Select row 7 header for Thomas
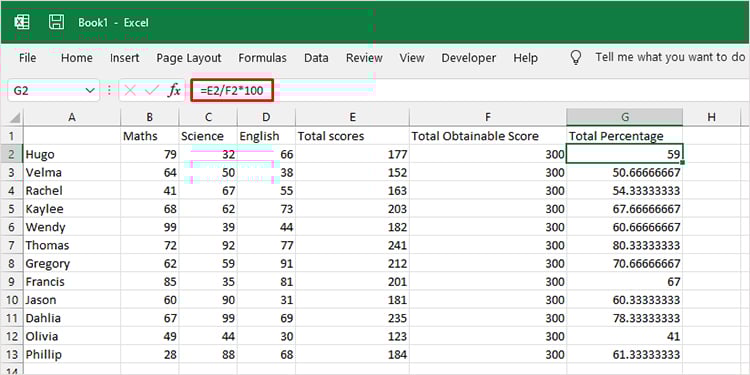The height and width of the screenshot is (375, 750). coord(12,245)
